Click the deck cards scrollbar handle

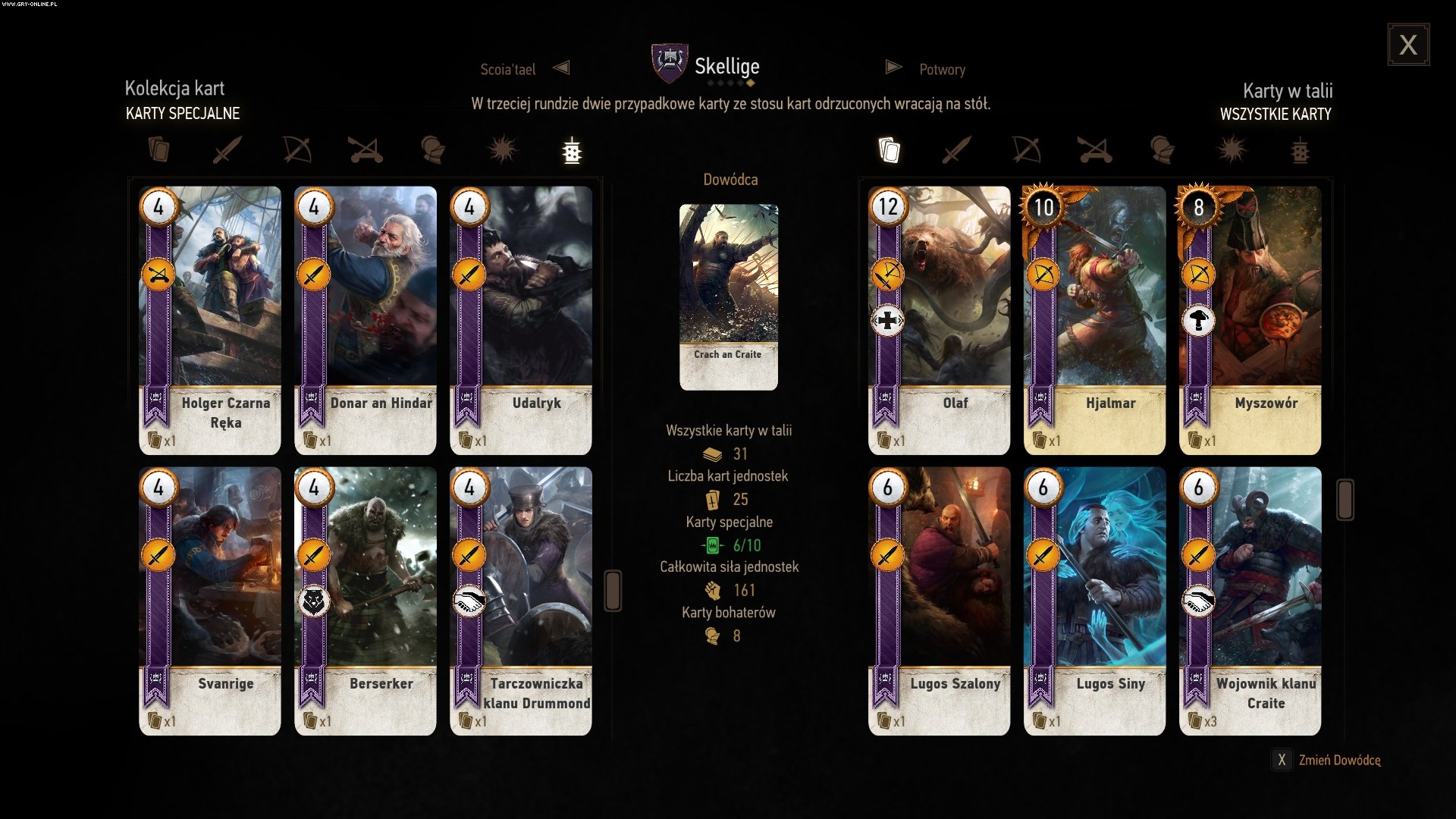[x=1345, y=500]
